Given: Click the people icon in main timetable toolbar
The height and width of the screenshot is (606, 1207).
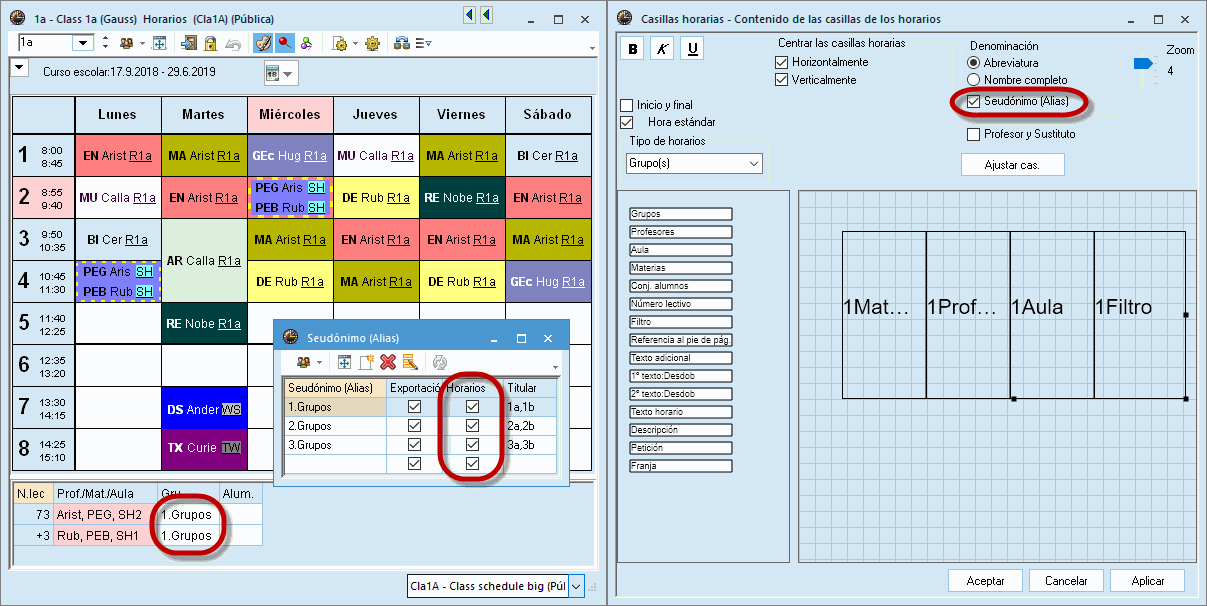Looking at the screenshot, I should pos(126,43).
